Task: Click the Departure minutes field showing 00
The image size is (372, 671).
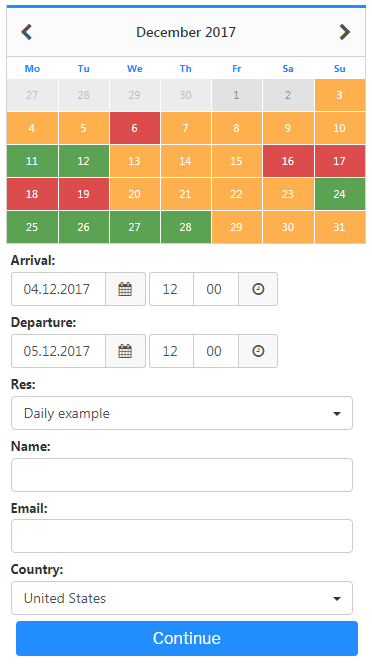Action: point(216,351)
